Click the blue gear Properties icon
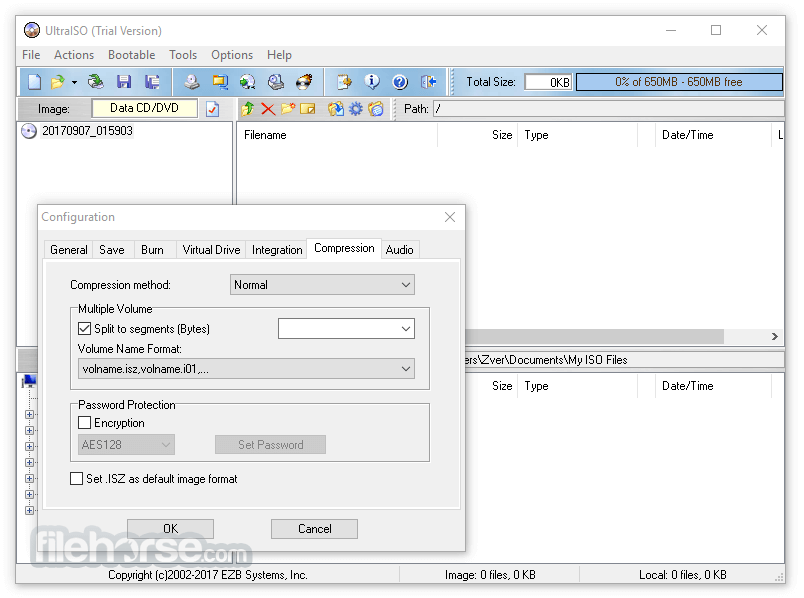The image size is (804, 598). pyautogui.click(x=356, y=109)
